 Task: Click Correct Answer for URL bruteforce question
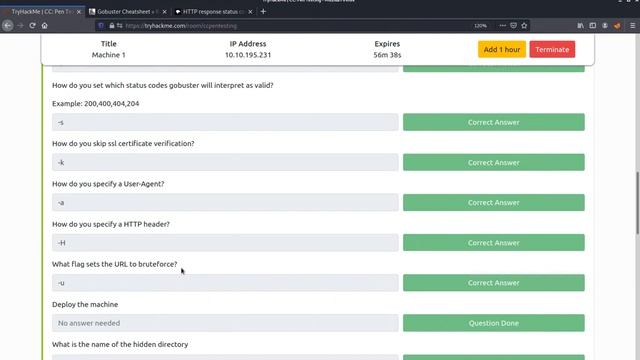point(493,282)
